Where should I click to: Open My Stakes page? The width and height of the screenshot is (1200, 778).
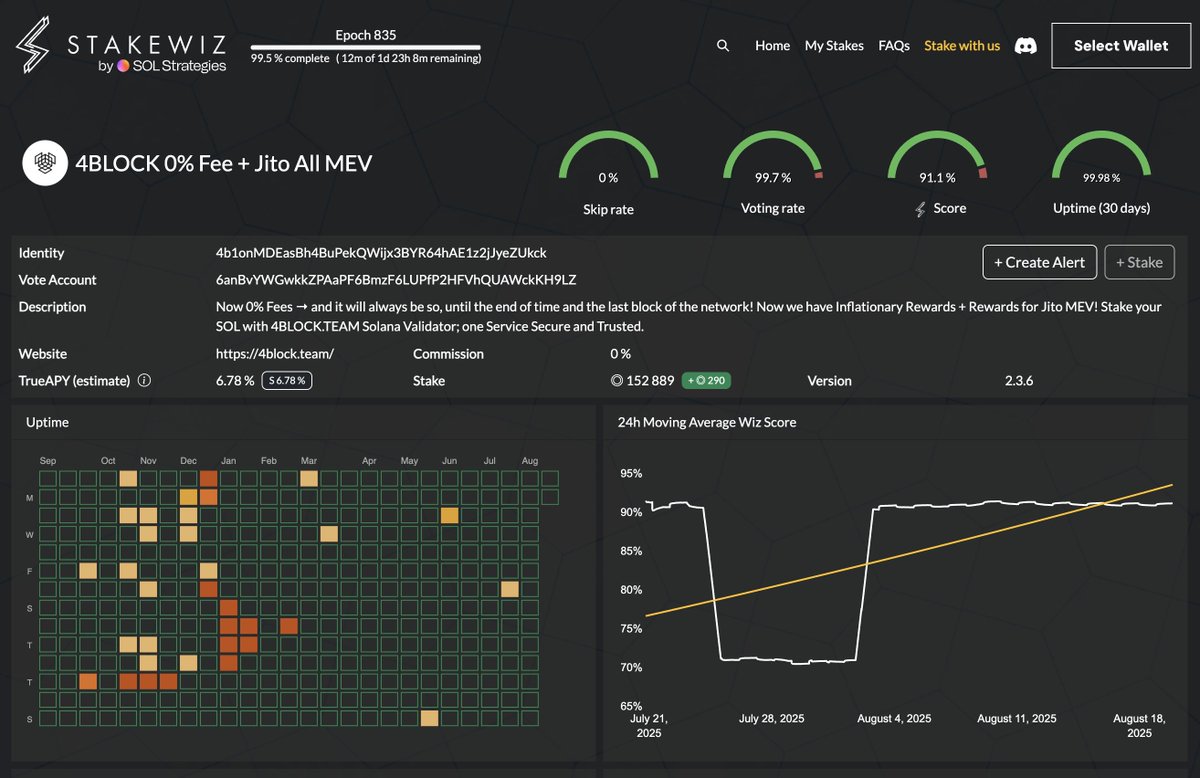[x=834, y=46]
